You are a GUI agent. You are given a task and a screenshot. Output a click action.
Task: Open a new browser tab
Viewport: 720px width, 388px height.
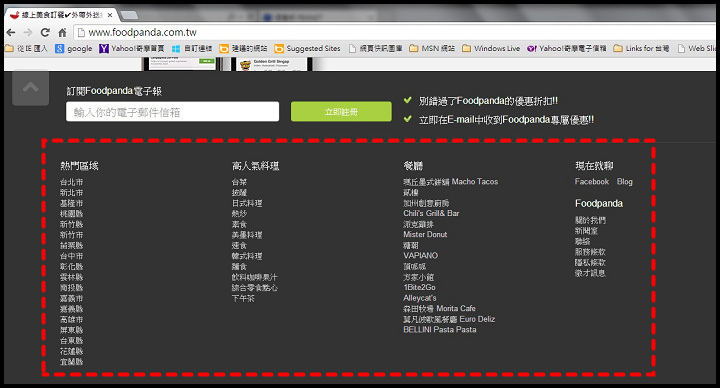point(129,15)
